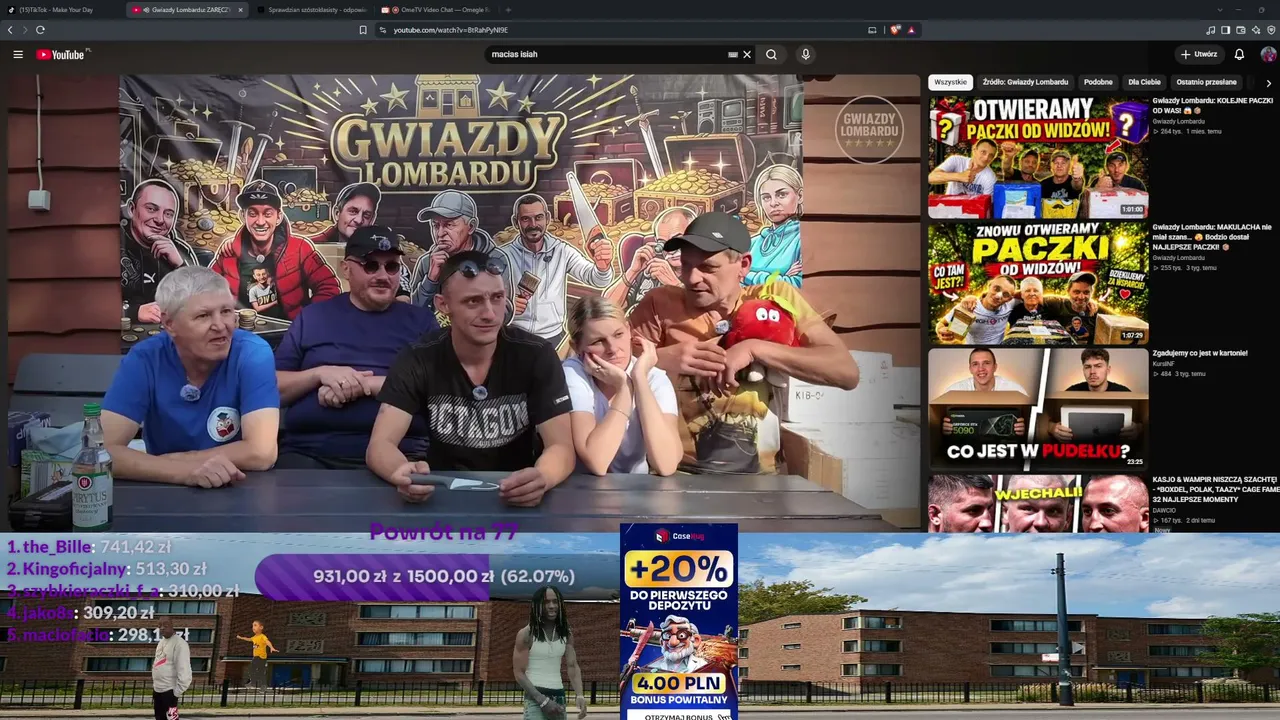Close the Gwiazdy Lombardu browser tab
The image size is (1280, 720).
[240, 10]
